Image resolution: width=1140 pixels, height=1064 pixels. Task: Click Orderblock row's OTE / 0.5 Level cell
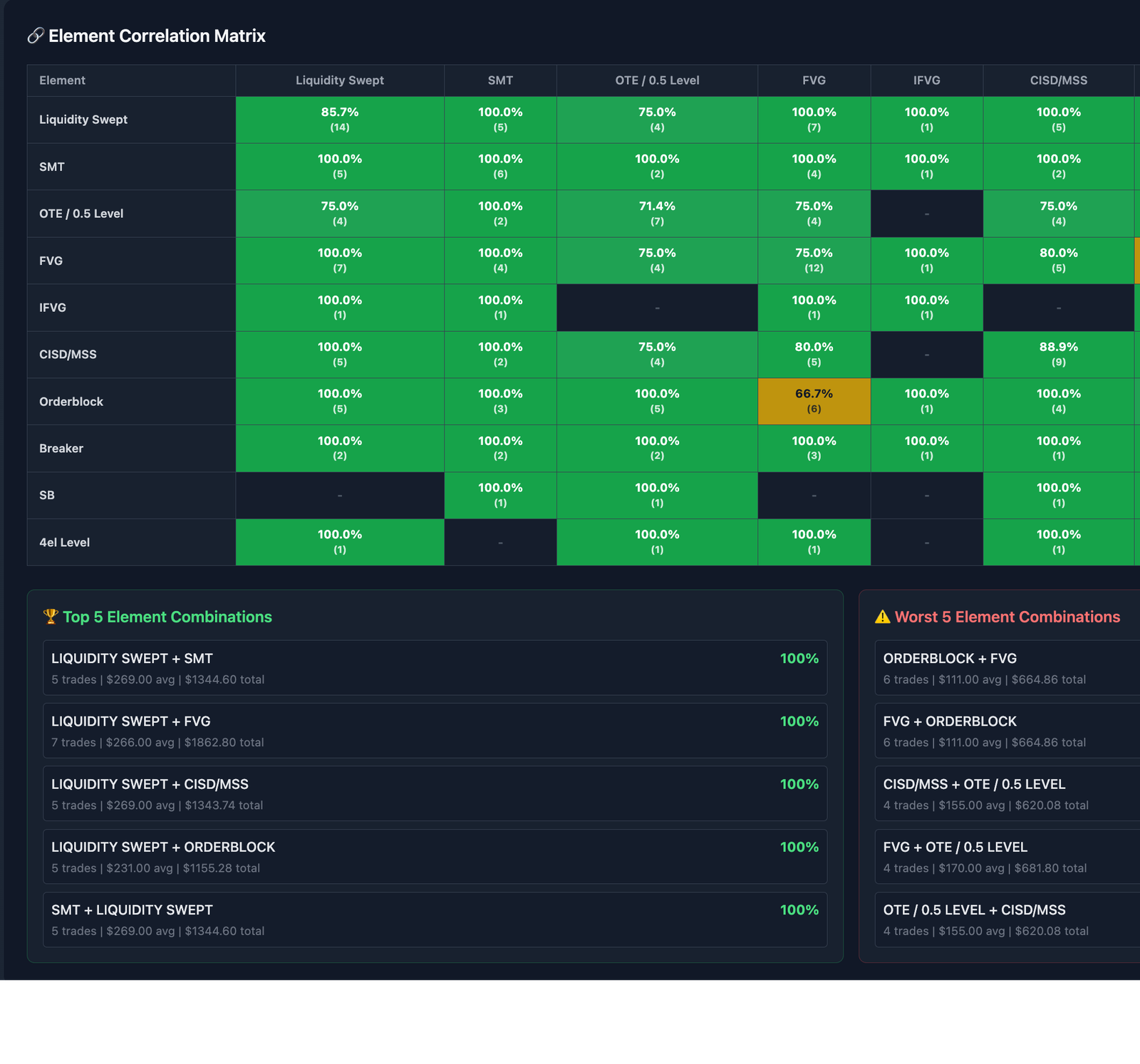pyautogui.click(x=657, y=402)
